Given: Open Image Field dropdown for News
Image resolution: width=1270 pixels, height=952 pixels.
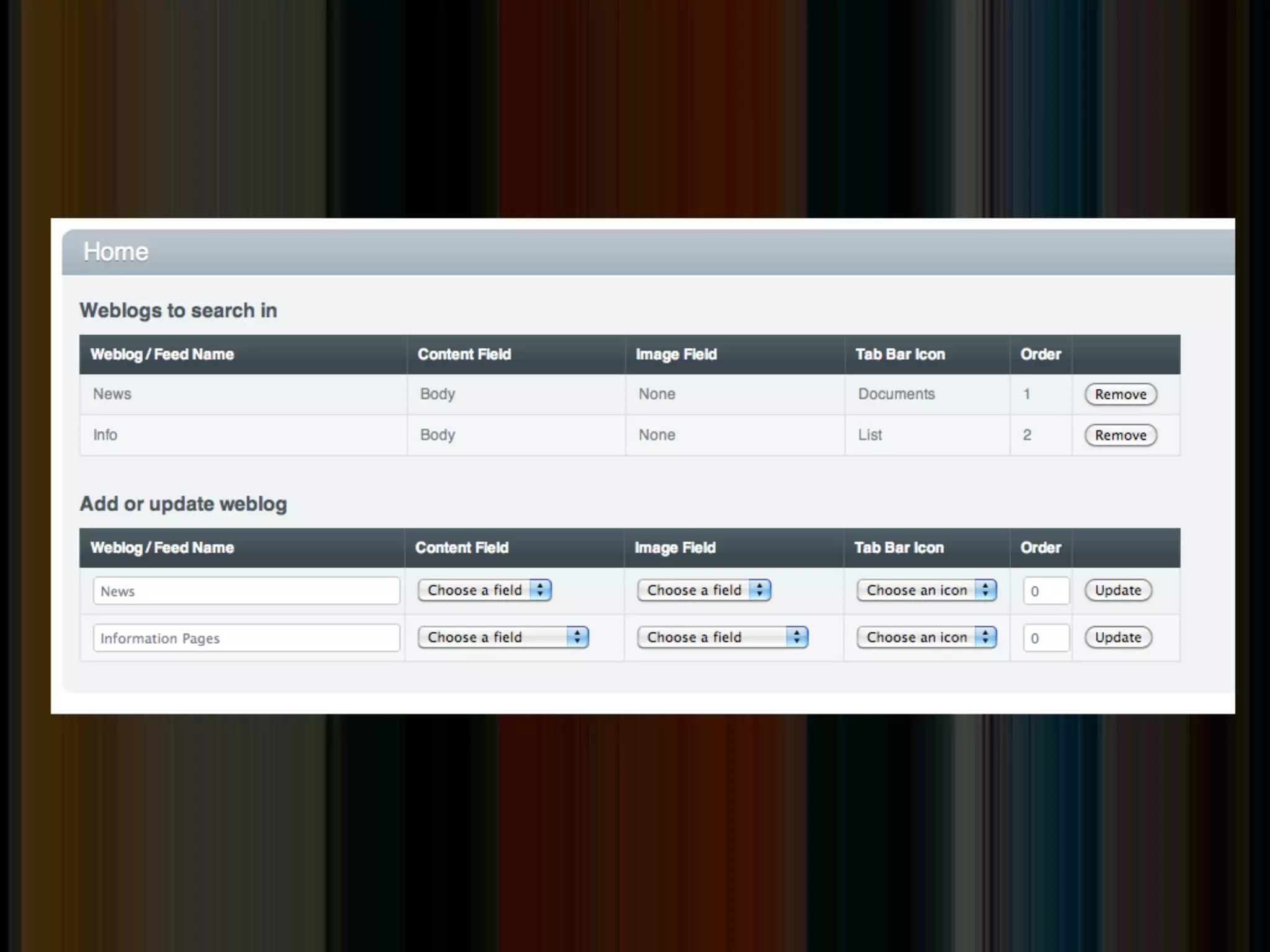Looking at the screenshot, I should coord(704,590).
